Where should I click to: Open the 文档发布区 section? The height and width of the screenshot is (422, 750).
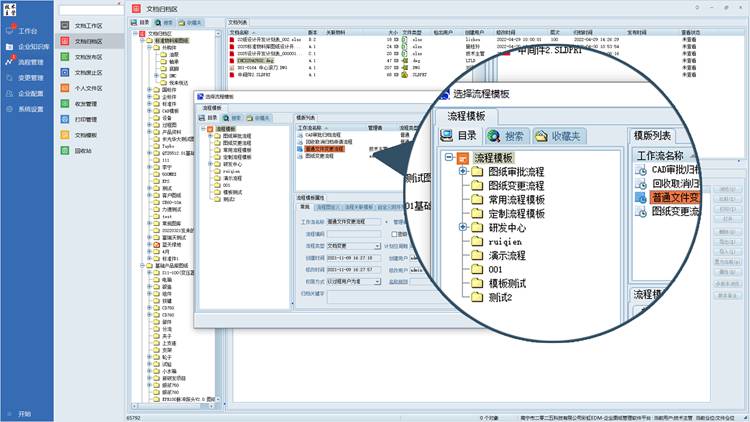pos(67,57)
